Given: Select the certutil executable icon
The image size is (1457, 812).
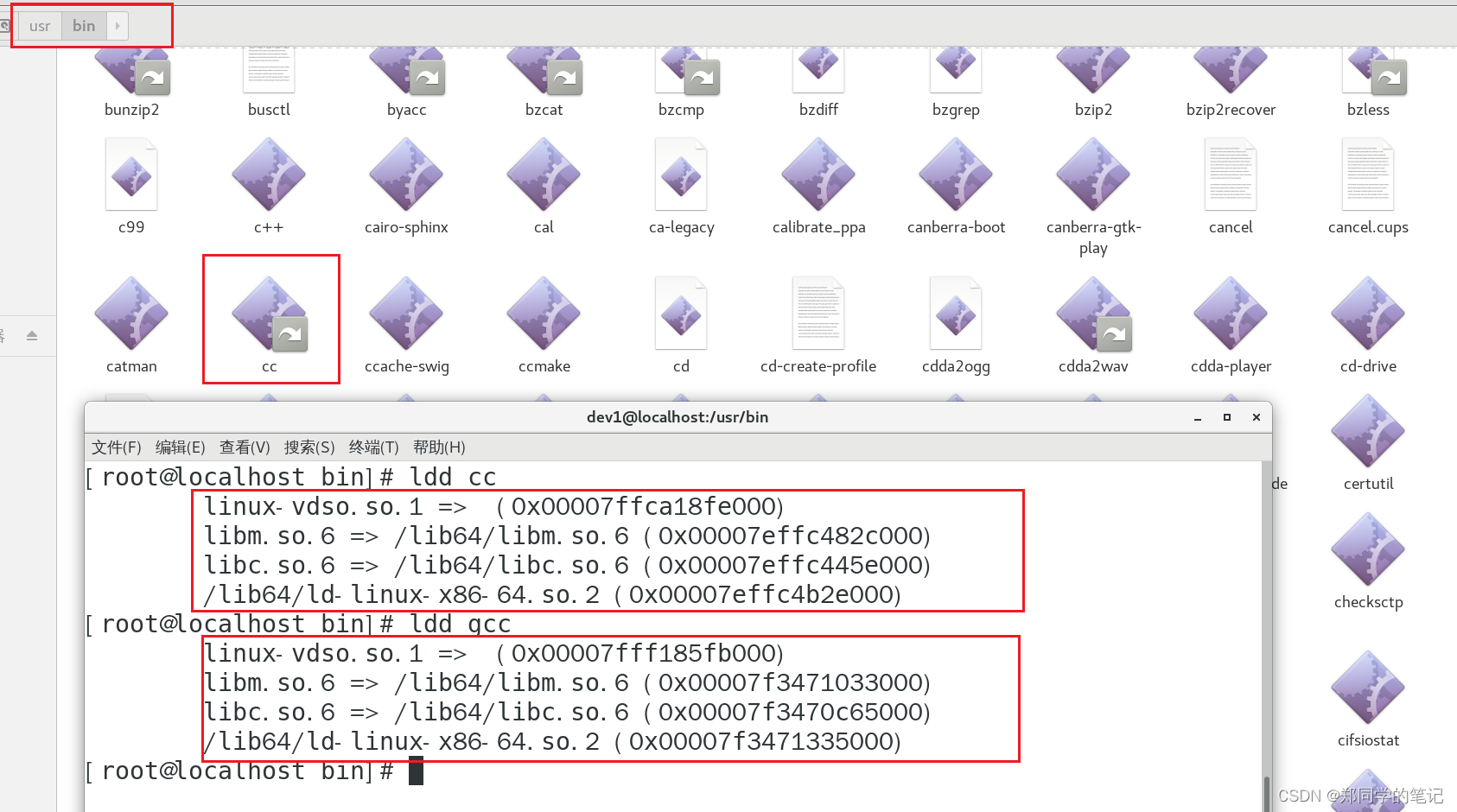Looking at the screenshot, I should tap(1368, 431).
